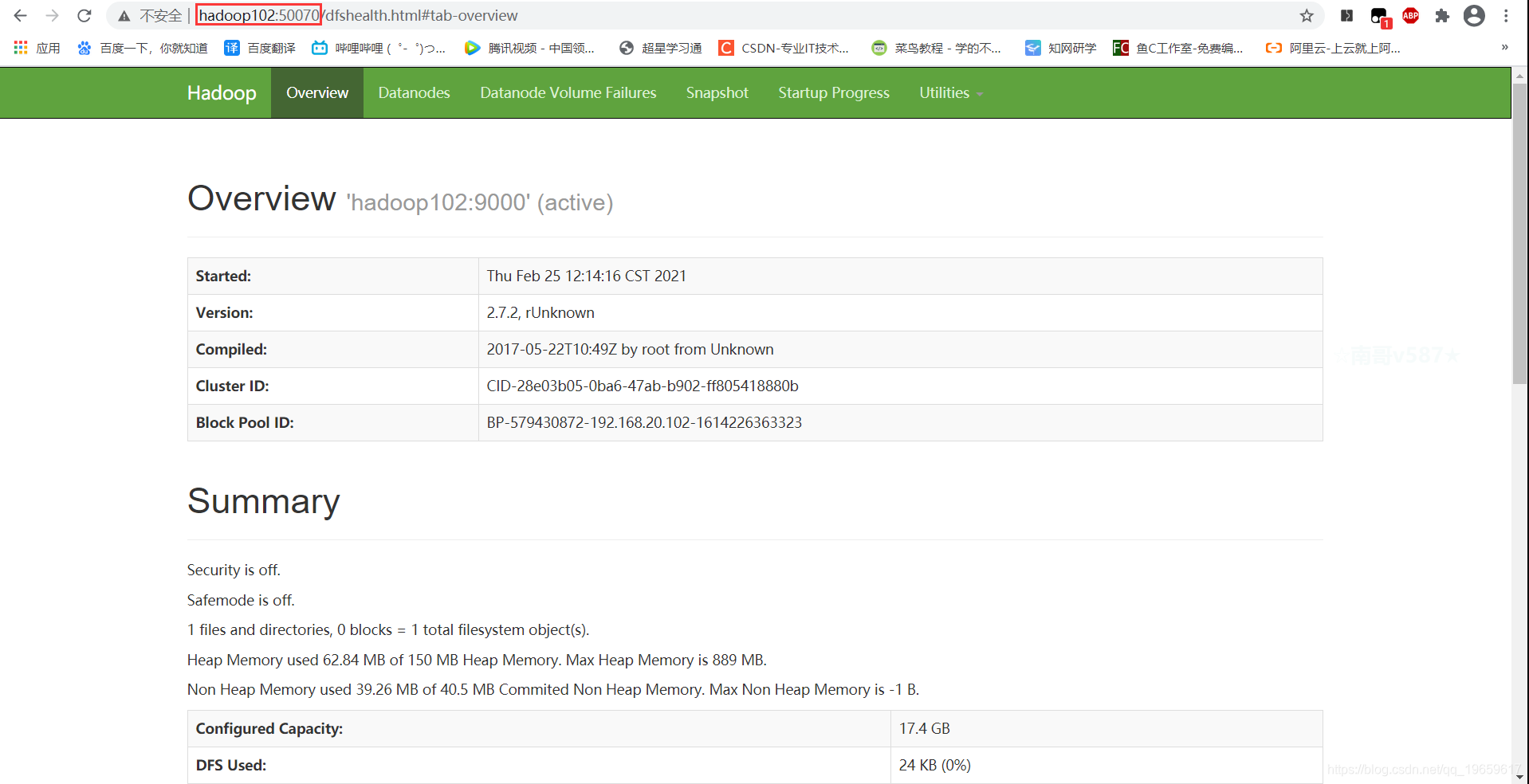Open the Baidu Translate bookmark
This screenshot has width=1529, height=784.
click(260, 48)
